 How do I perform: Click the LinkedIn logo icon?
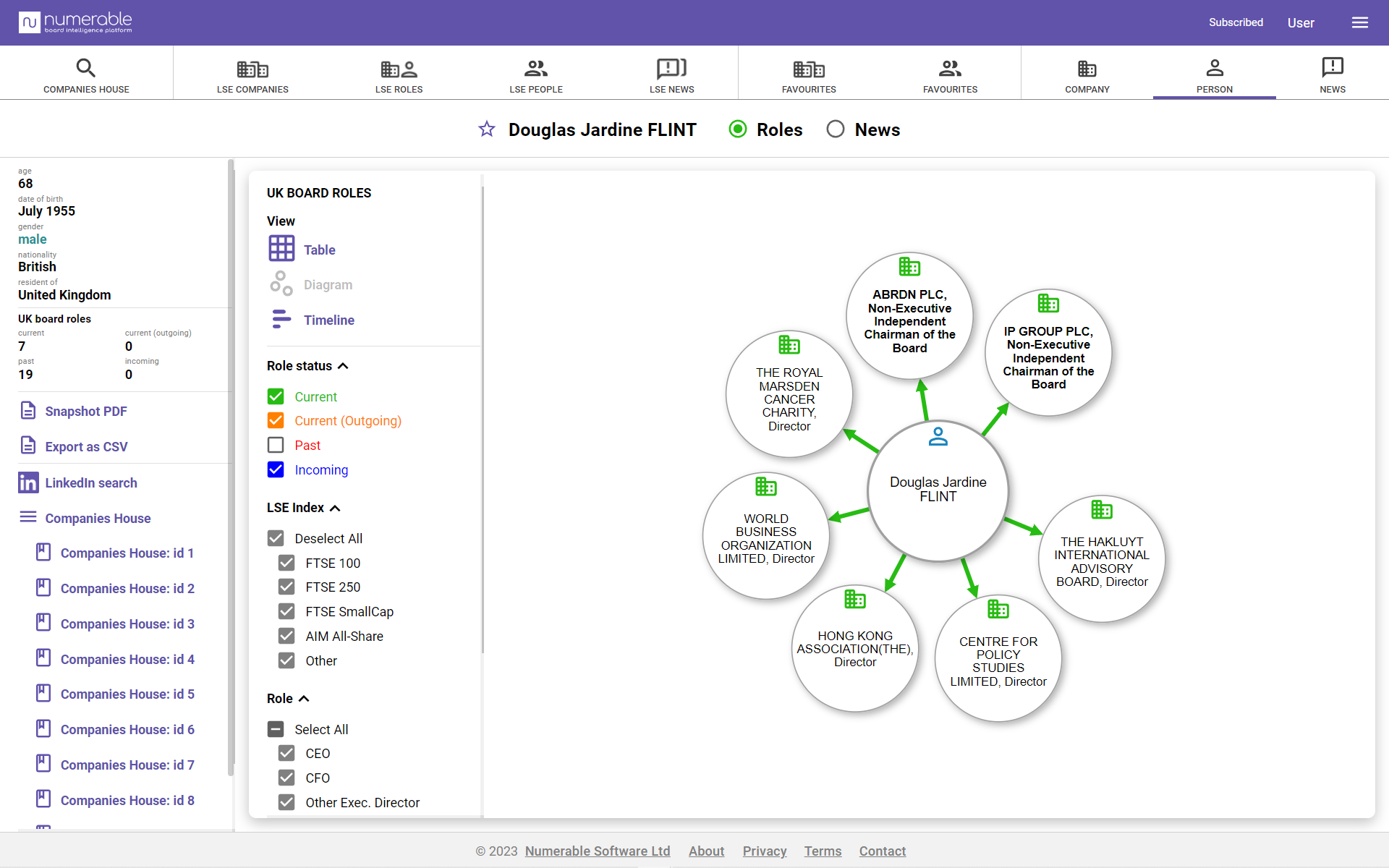[x=28, y=482]
